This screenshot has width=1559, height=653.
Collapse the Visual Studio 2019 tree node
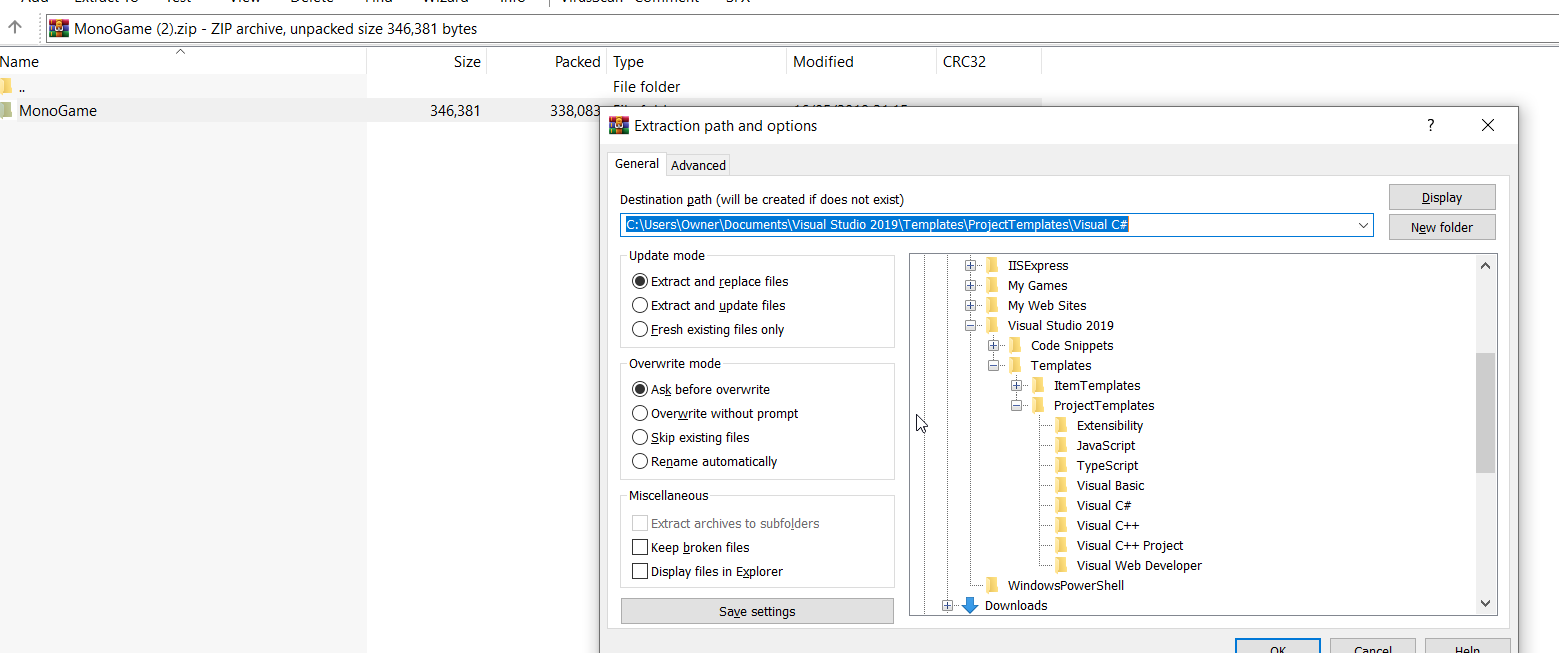pyautogui.click(x=970, y=325)
